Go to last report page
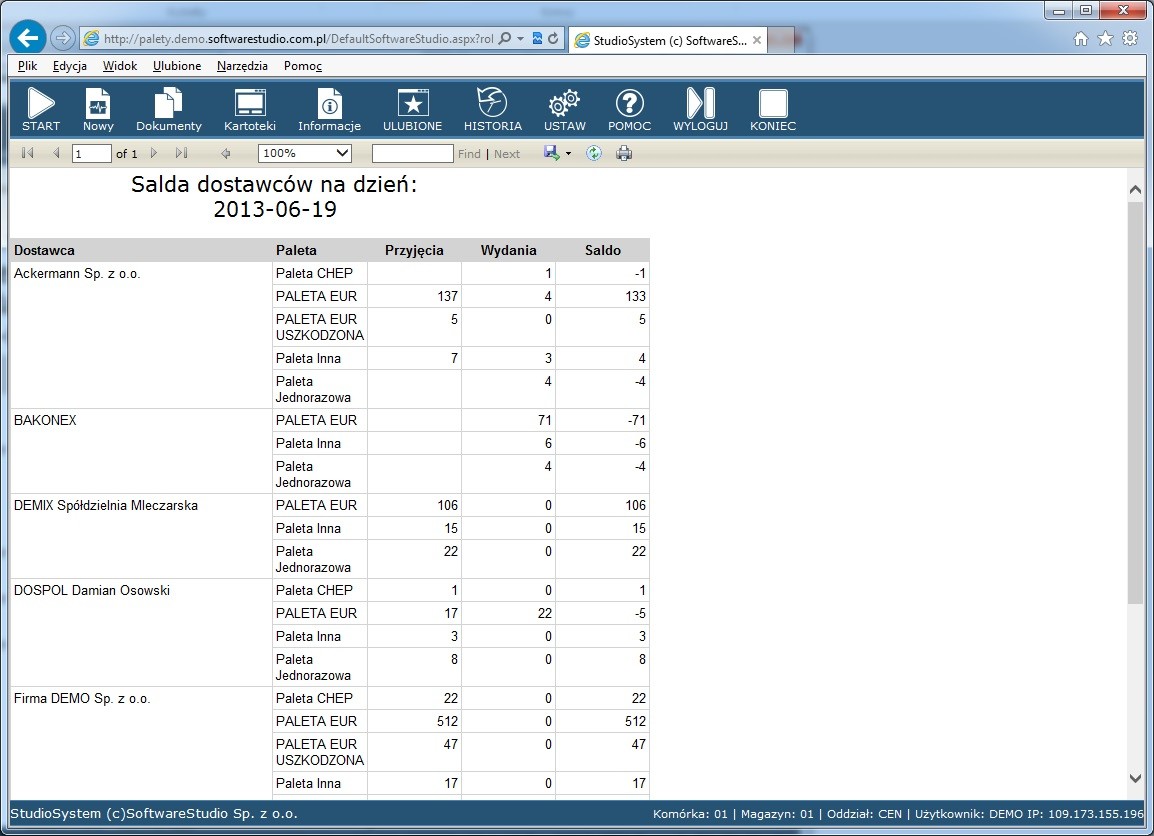This screenshot has width=1154, height=836. (x=181, y=153)
